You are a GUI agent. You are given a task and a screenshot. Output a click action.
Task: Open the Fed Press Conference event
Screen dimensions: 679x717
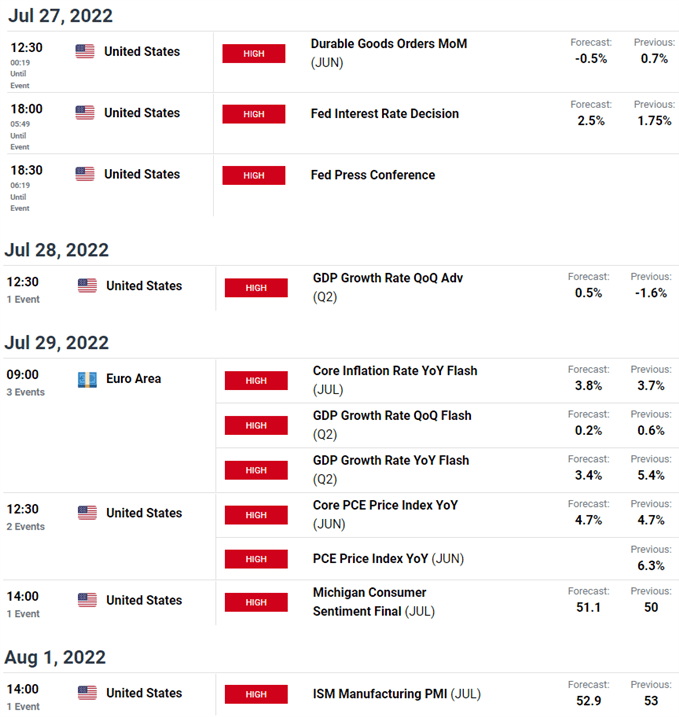pos(372,175)
